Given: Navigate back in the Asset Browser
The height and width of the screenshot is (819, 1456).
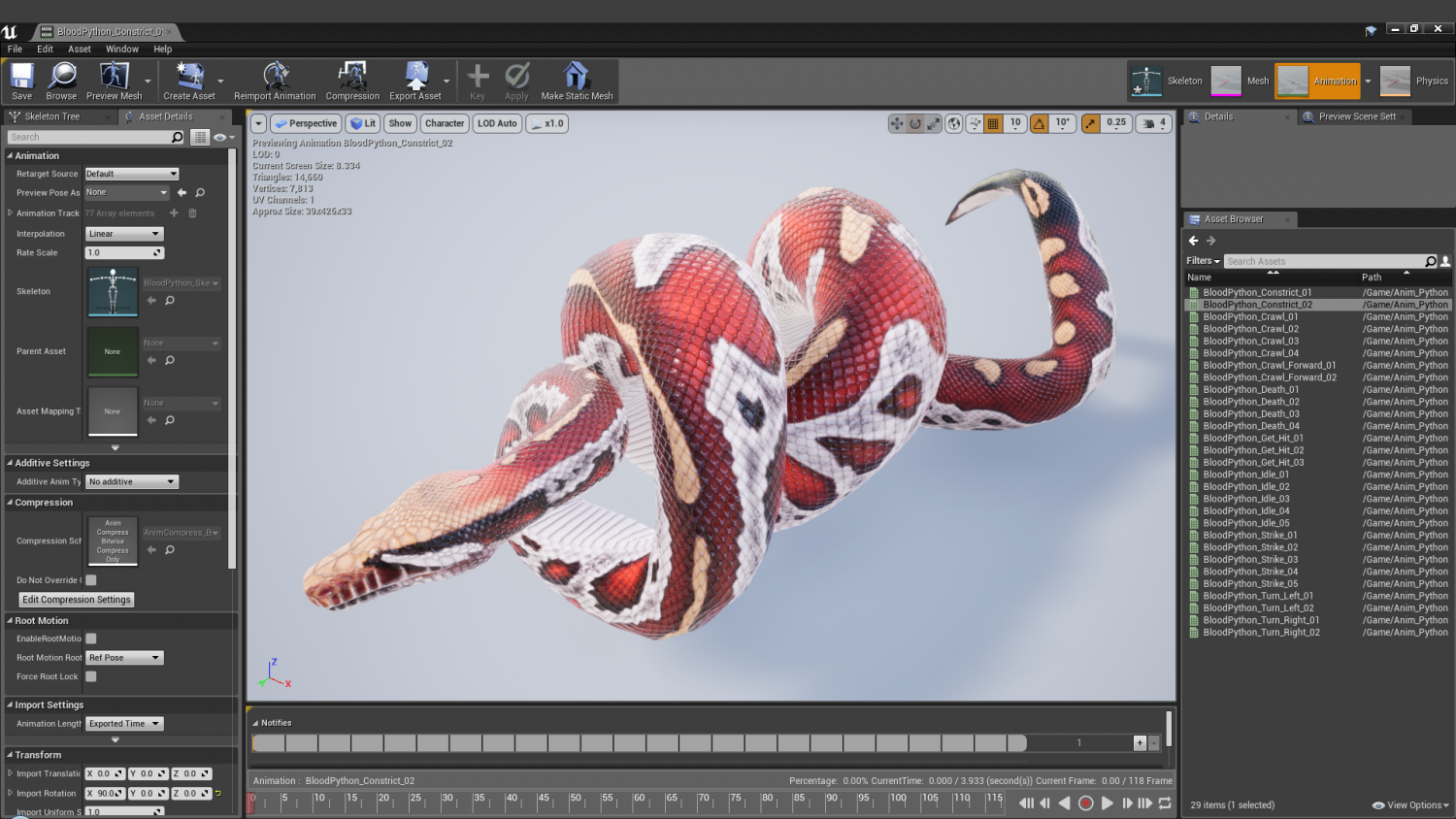Looking at the screenshot, I should pos(1194,241).
